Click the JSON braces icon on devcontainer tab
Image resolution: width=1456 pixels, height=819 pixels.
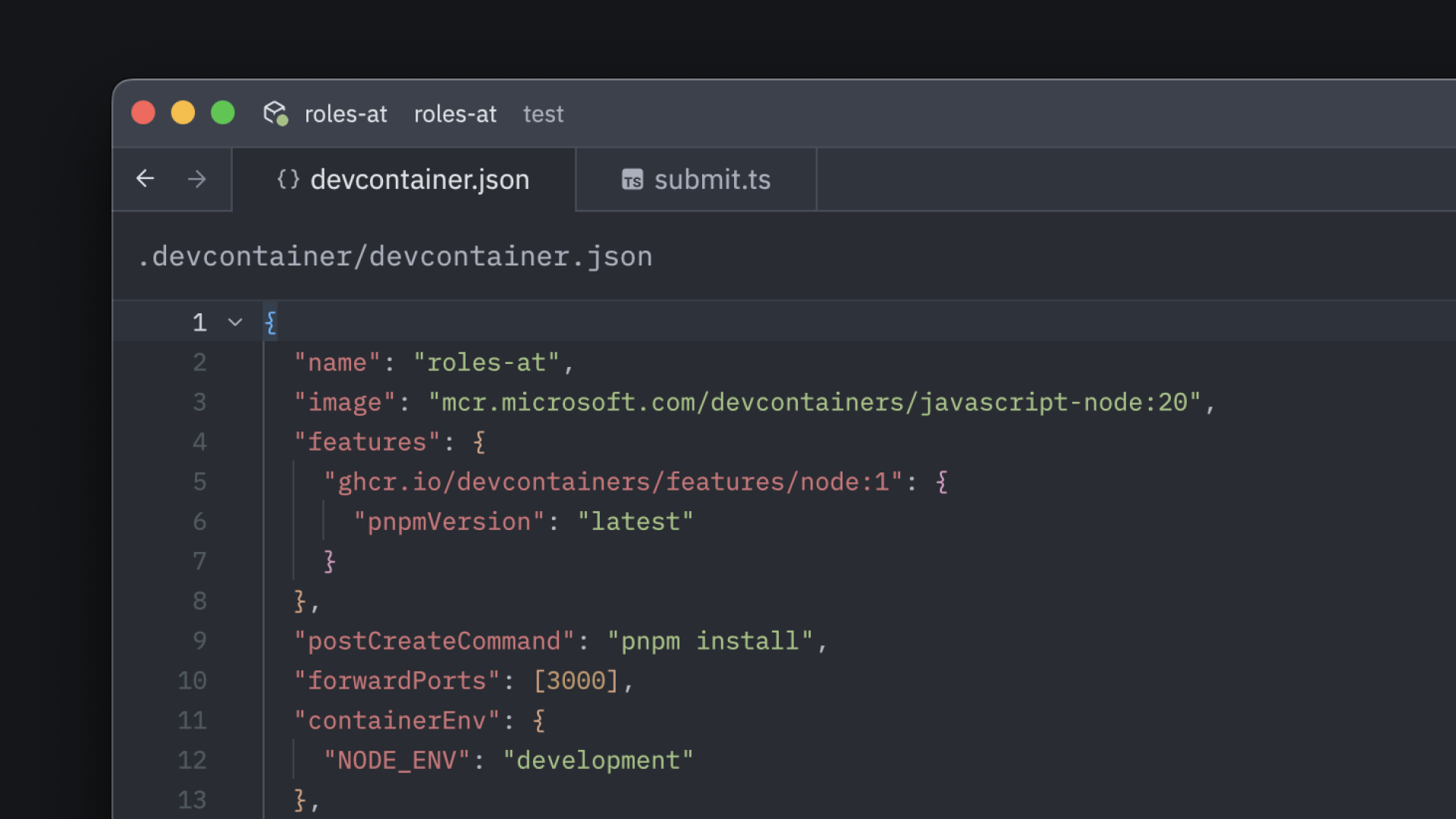tap(288, 180)
